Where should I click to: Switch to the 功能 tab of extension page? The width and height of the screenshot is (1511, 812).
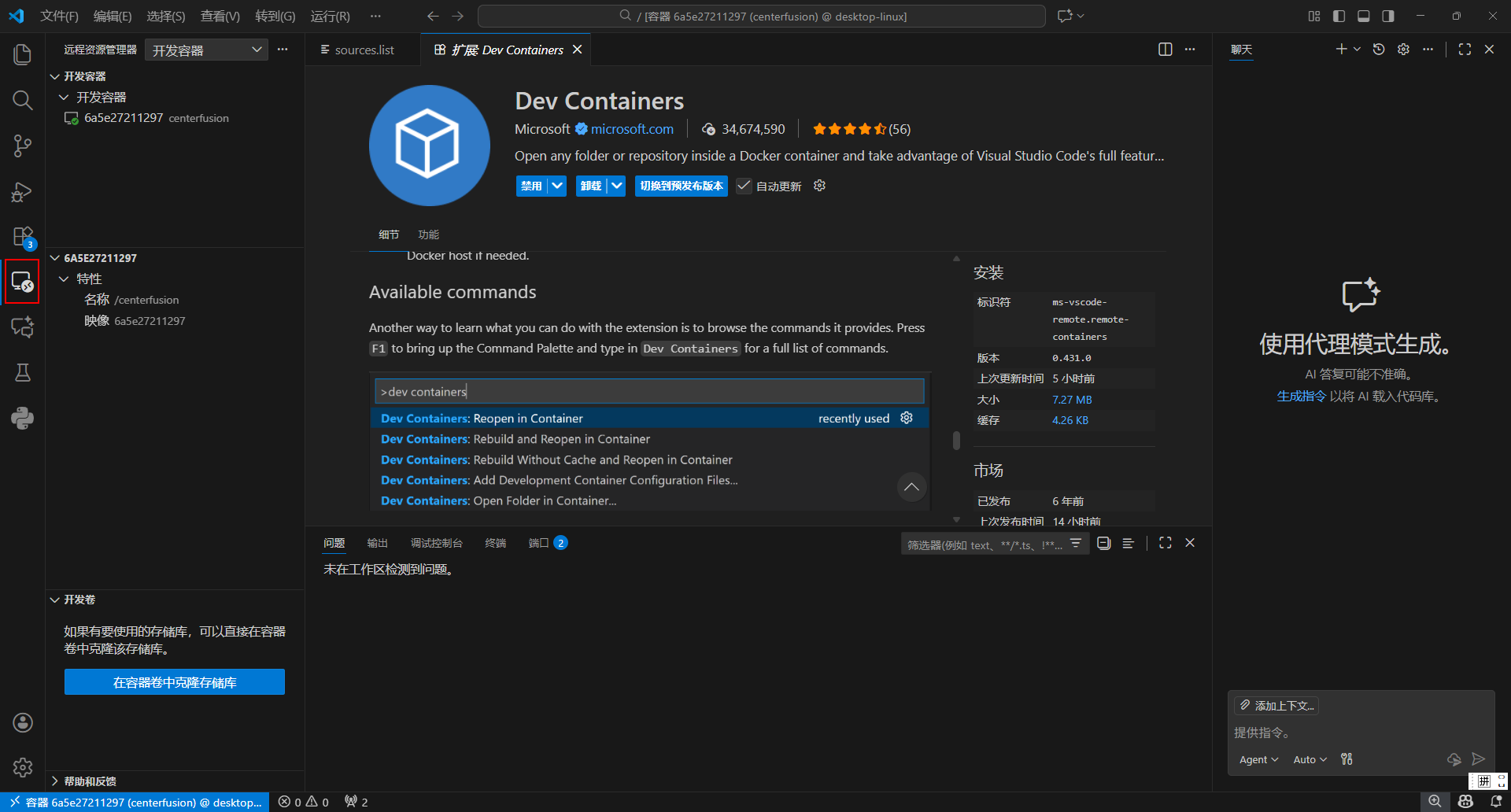pyautogui.click(x=429, y=234)
